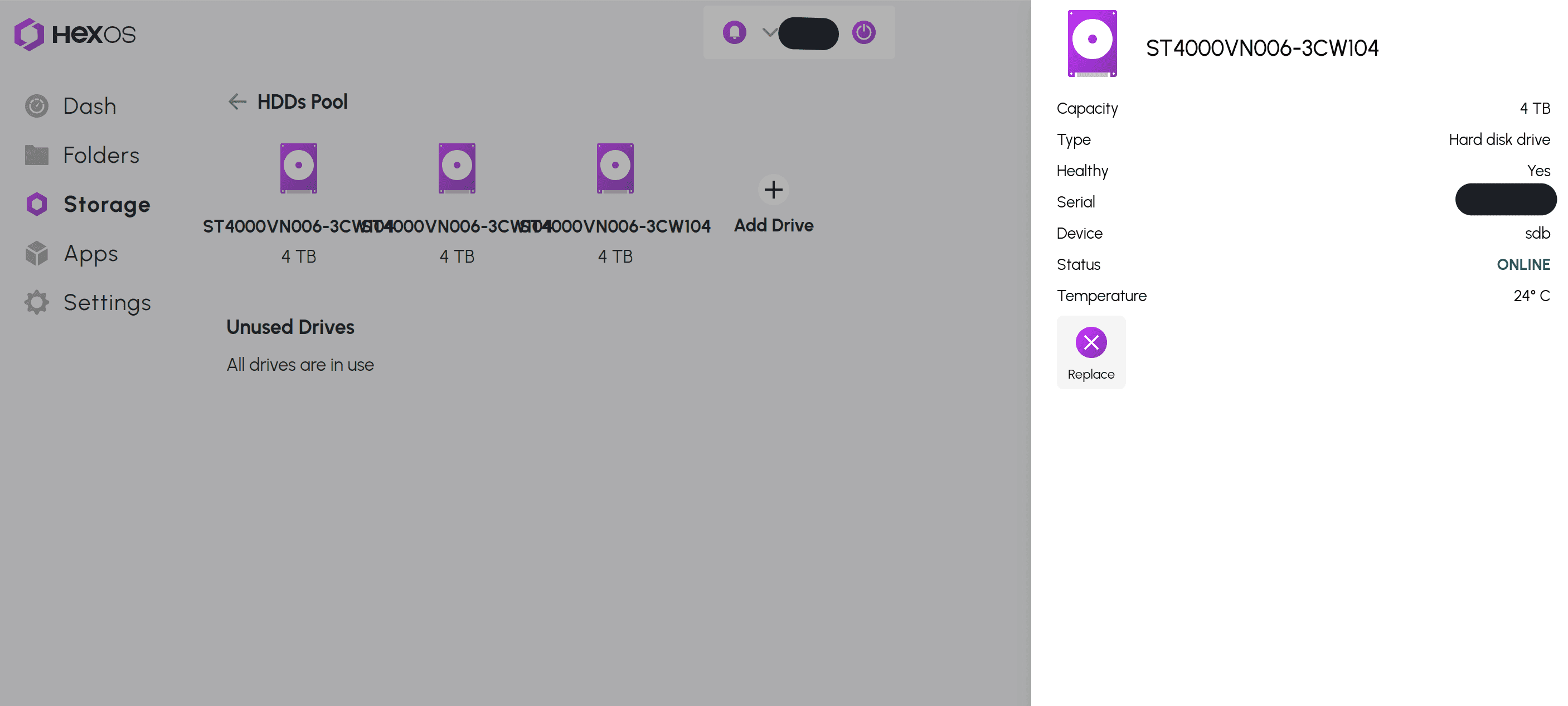The height and width of the screenshot is (706, 1568).
Task: Click the redacted username pill in header
Action: pyautogui.click(x=808, y=33)
